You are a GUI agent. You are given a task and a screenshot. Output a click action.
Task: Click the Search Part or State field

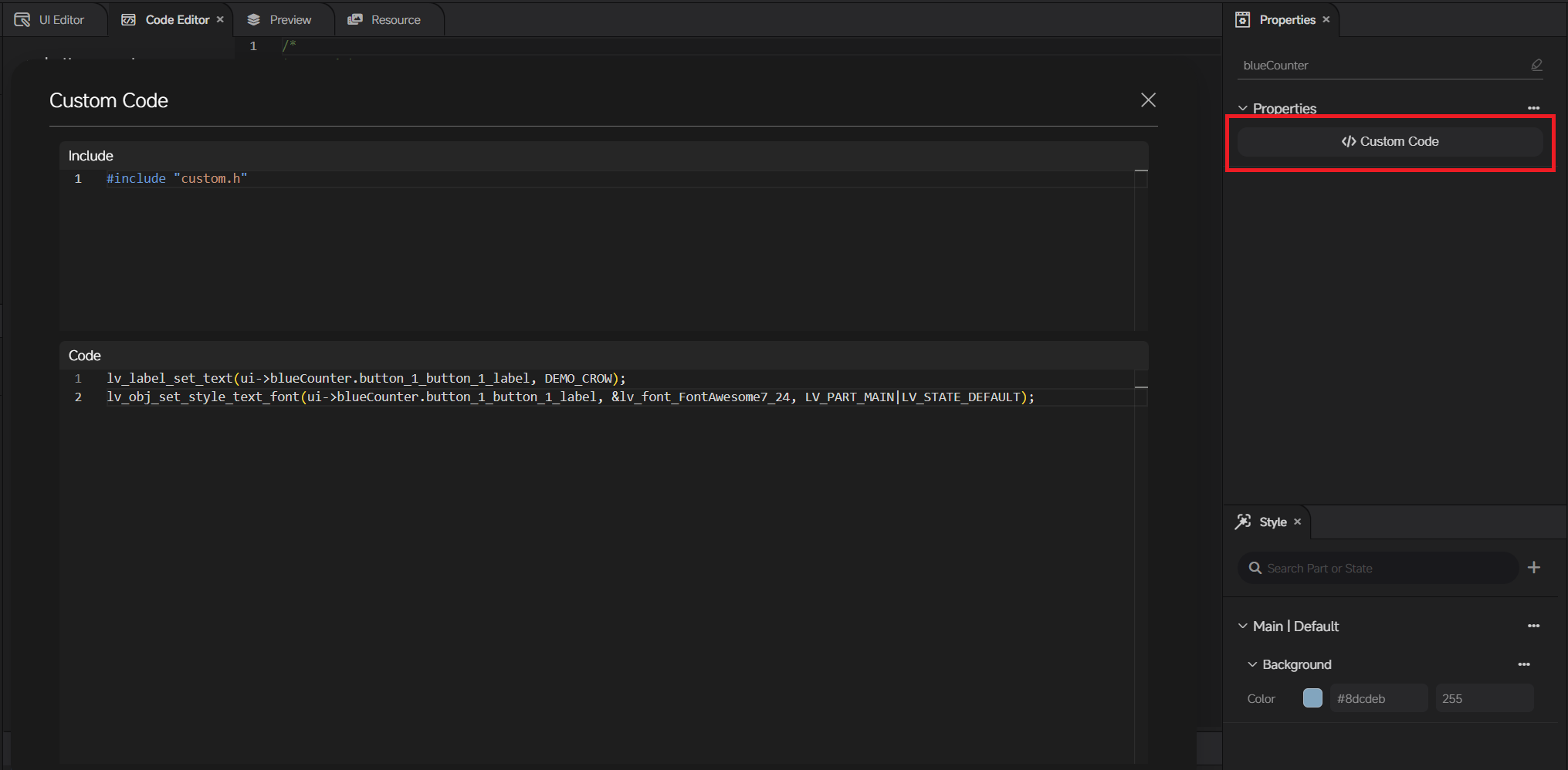coord(1378,568)
